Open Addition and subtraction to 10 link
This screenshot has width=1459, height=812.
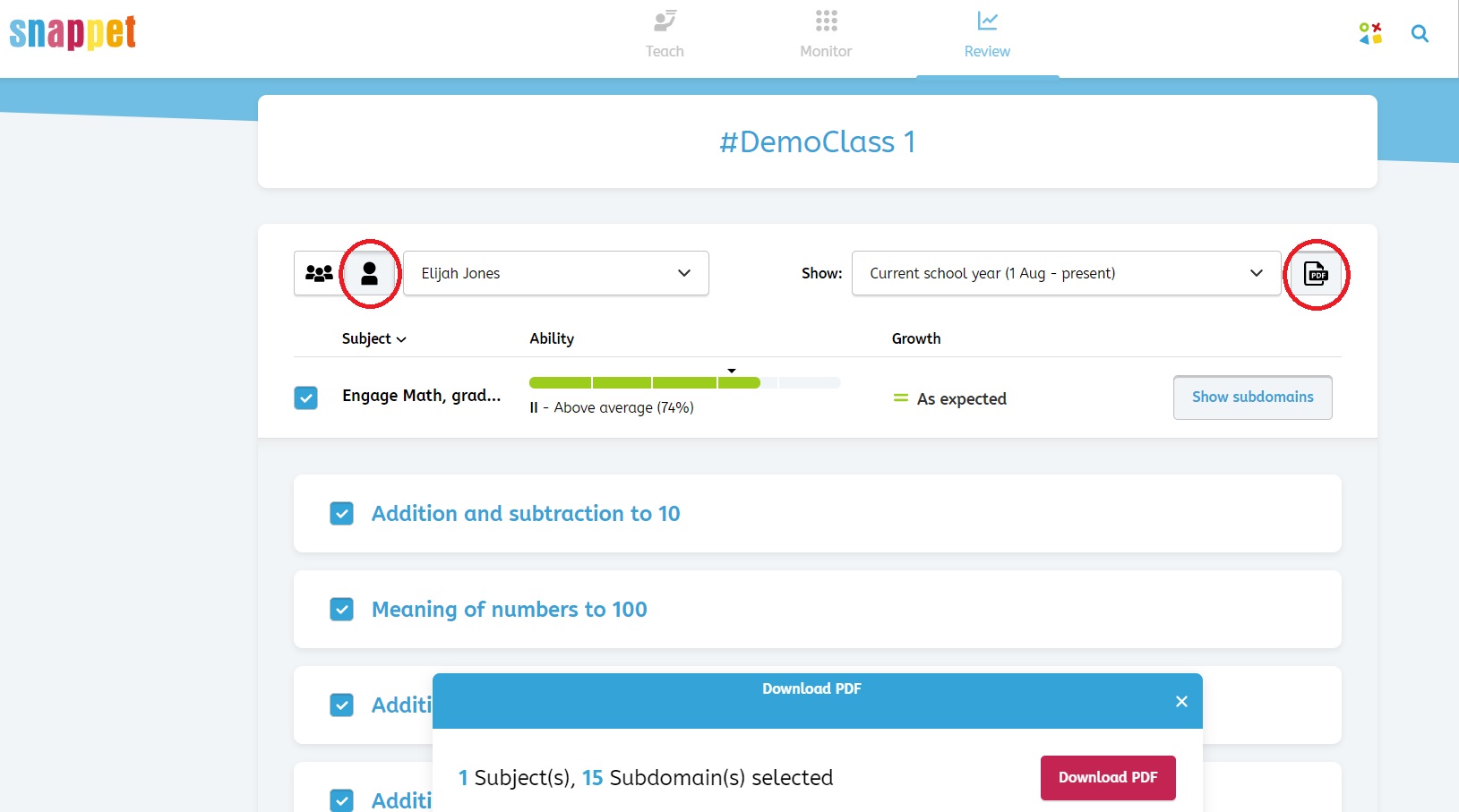pos(526,513)
